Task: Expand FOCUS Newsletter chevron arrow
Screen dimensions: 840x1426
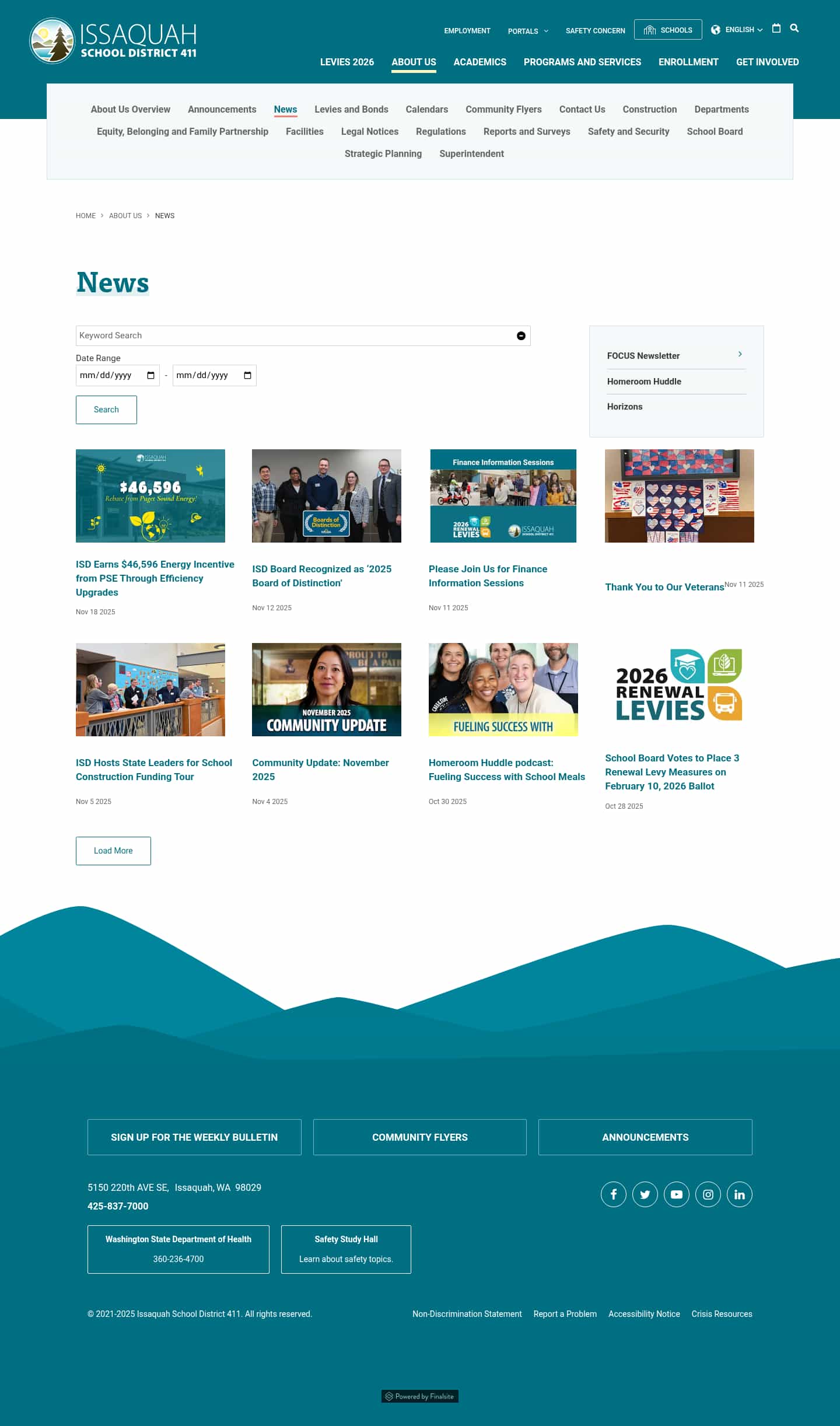Action: 740,354
